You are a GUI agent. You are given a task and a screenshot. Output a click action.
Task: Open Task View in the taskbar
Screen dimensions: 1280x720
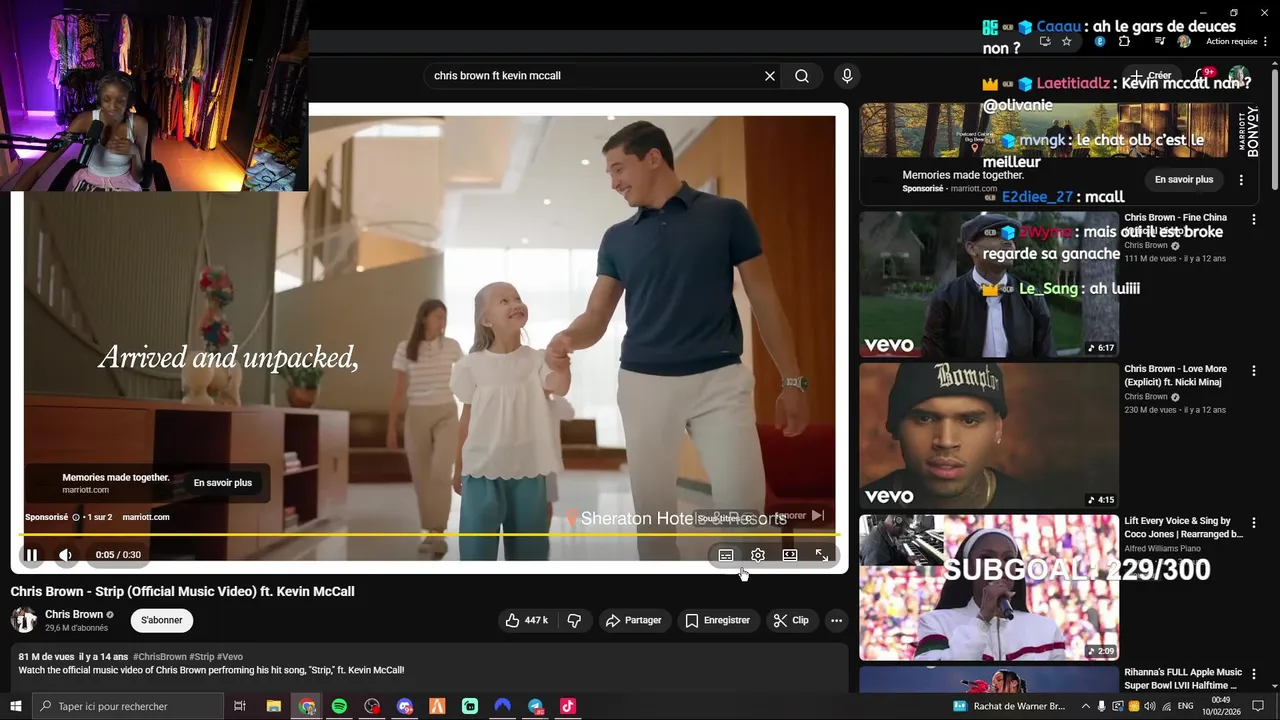pos(240,706)
